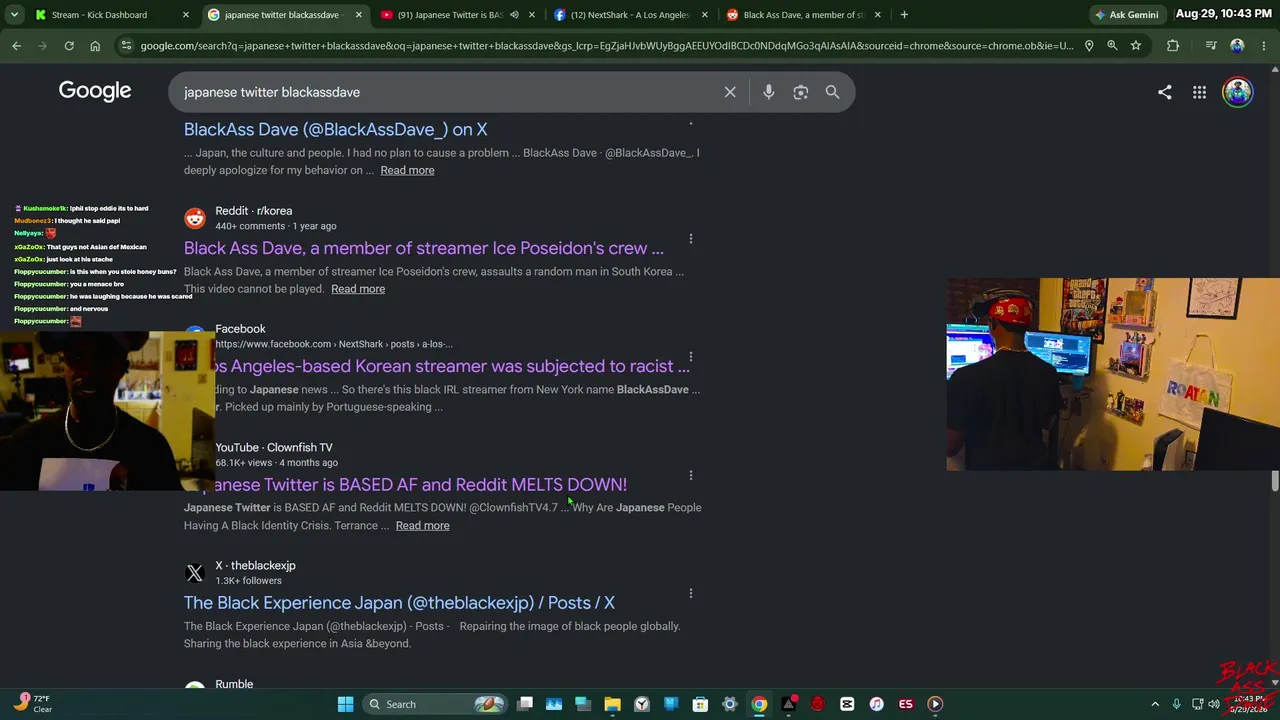
Task: Open the tab search dropdown
Action: (14, 15)
